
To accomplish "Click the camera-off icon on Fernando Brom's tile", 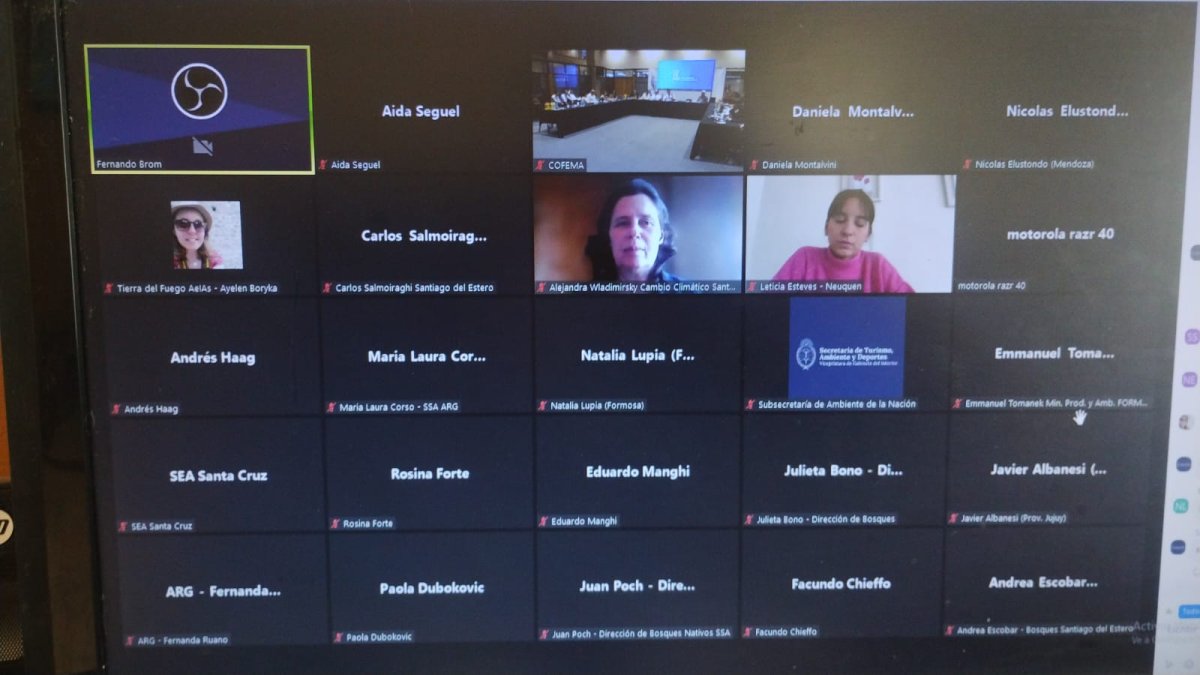I will coord(202,147).
